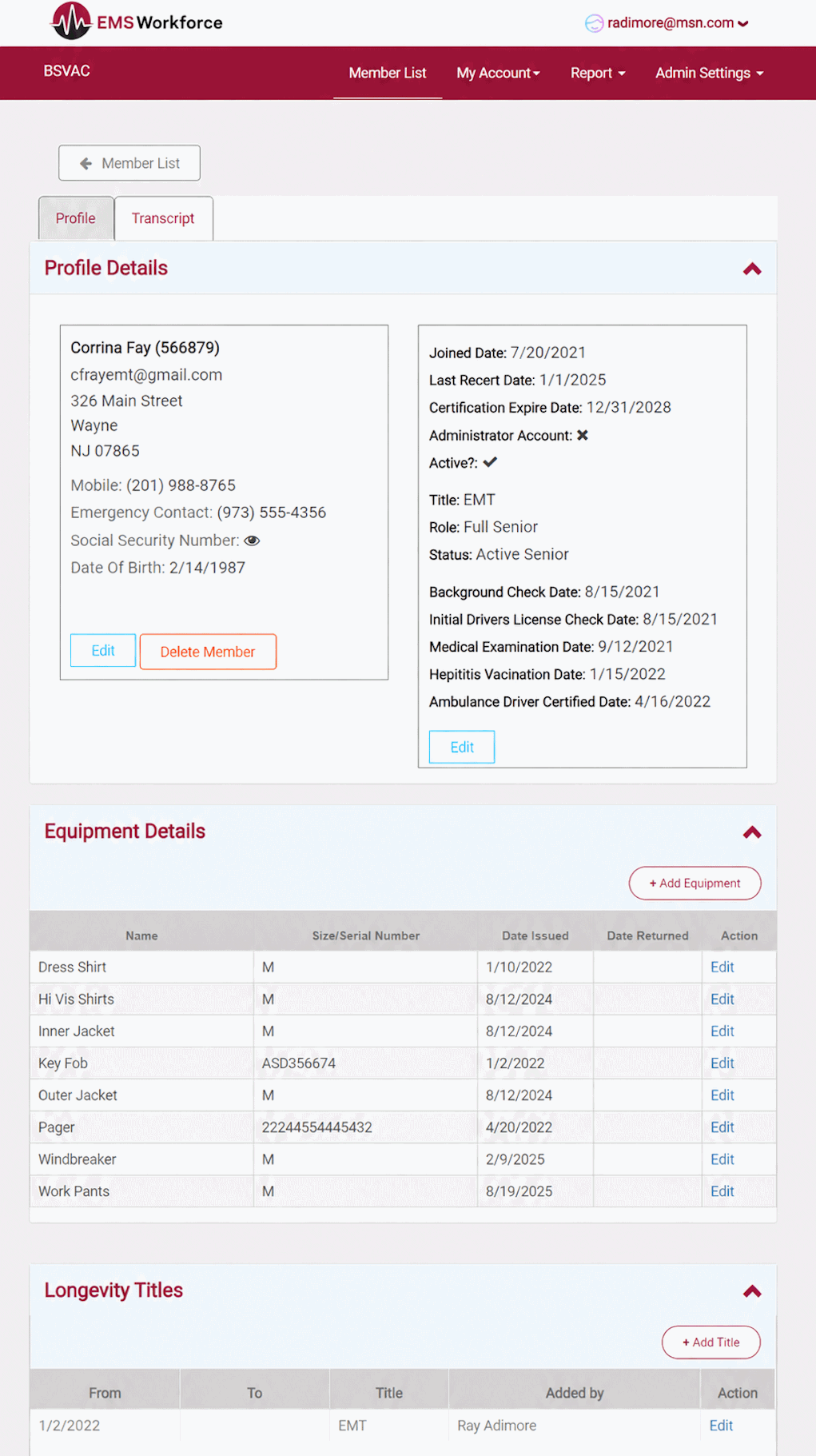816x1456 pixels.
Task: Edit the Windbreaker equipment row
Action: [x=722, y=1159]
